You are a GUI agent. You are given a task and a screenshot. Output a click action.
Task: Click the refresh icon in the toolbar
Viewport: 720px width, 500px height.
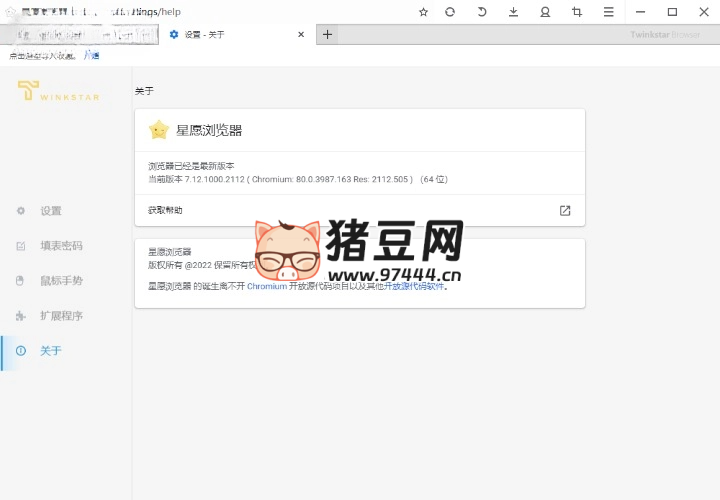tap(450, 12)
